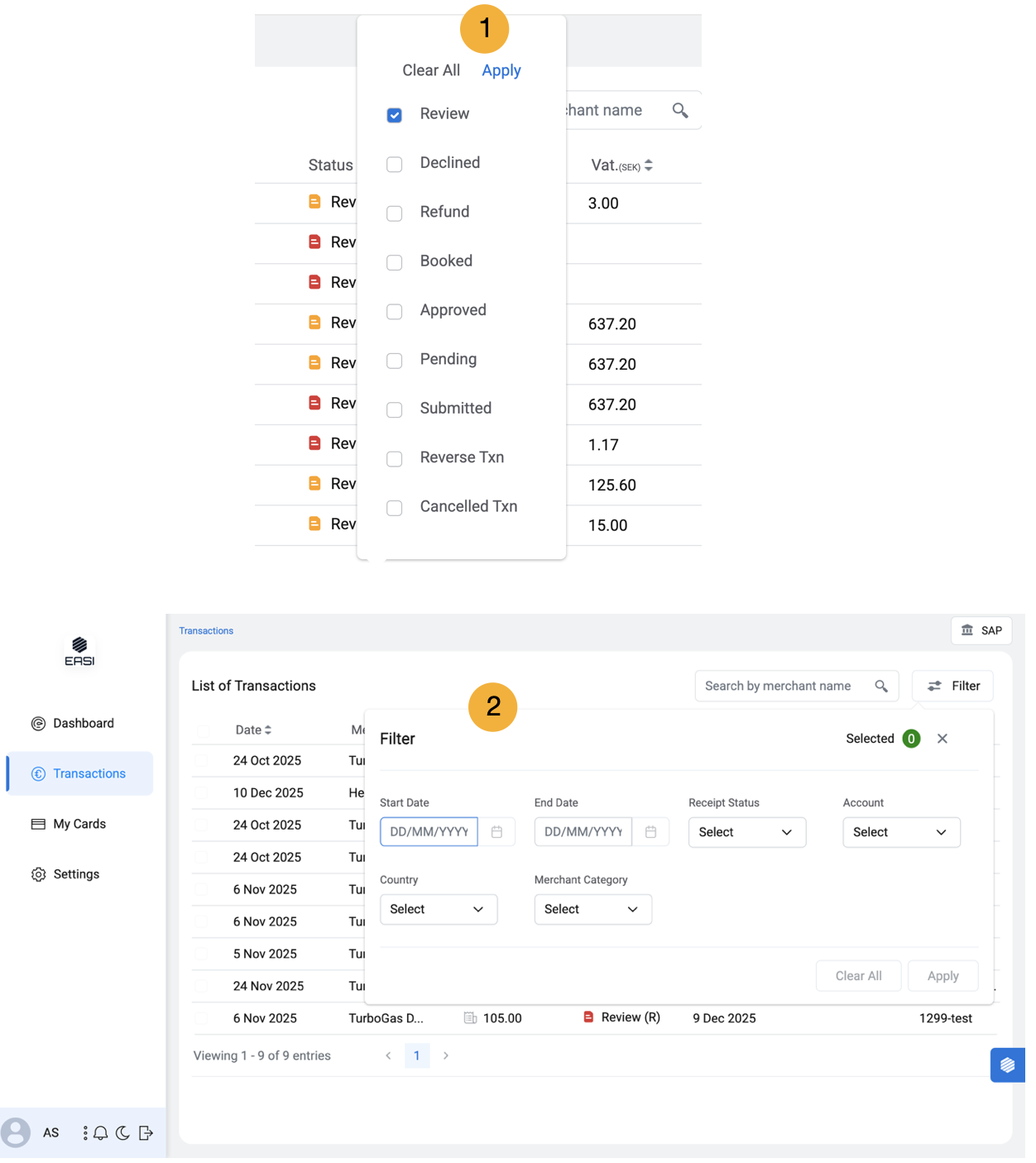Open the End Date calendar picker icon
1036x1163 pixels.
(x=650, y=832)
